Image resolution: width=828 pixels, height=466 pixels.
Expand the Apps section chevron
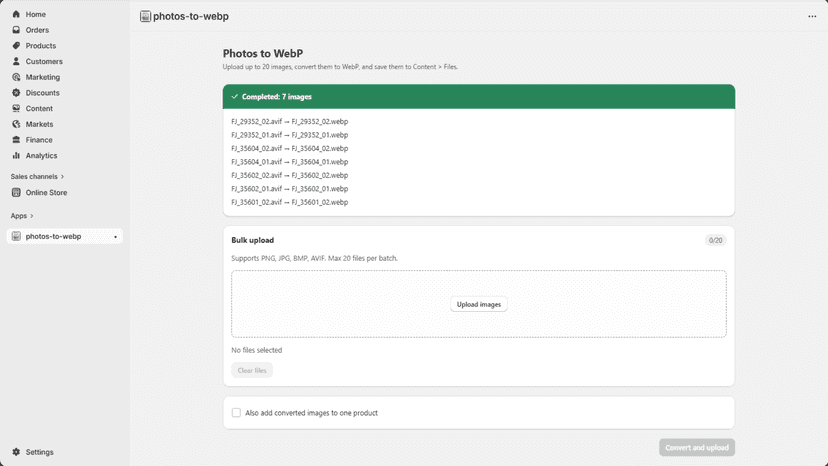[32, 216]
